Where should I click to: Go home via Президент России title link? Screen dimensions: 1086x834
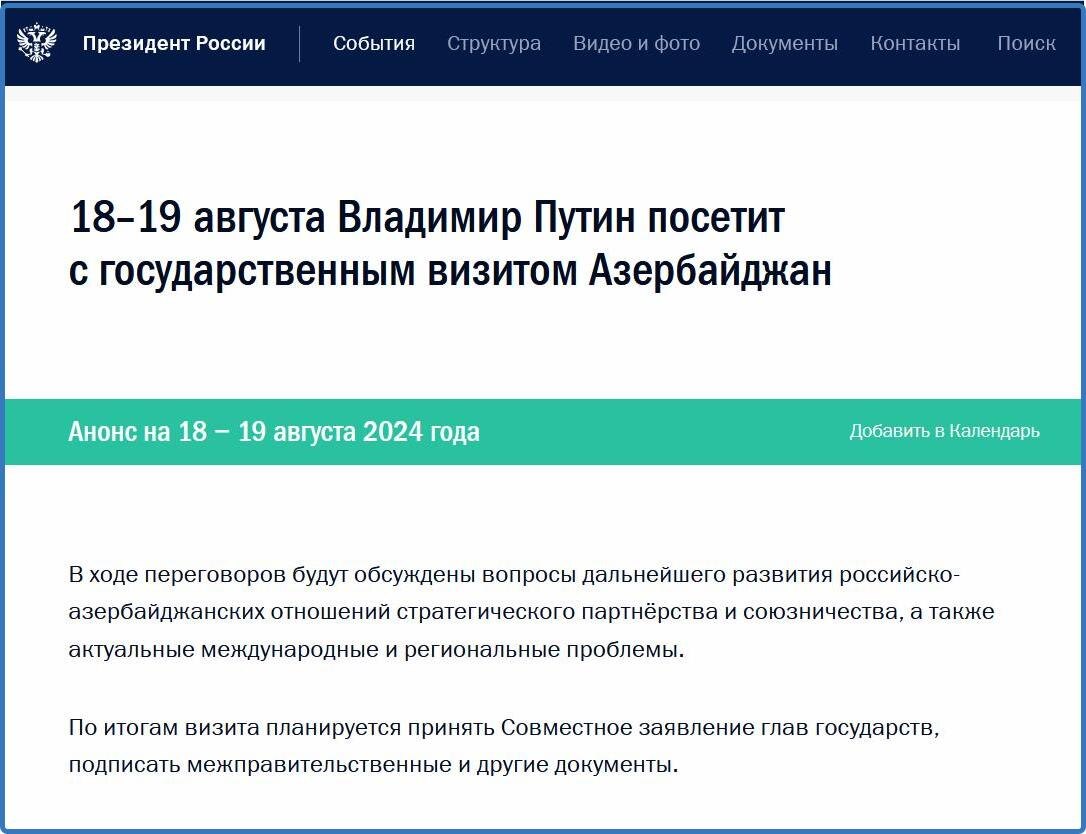[175, 43]
